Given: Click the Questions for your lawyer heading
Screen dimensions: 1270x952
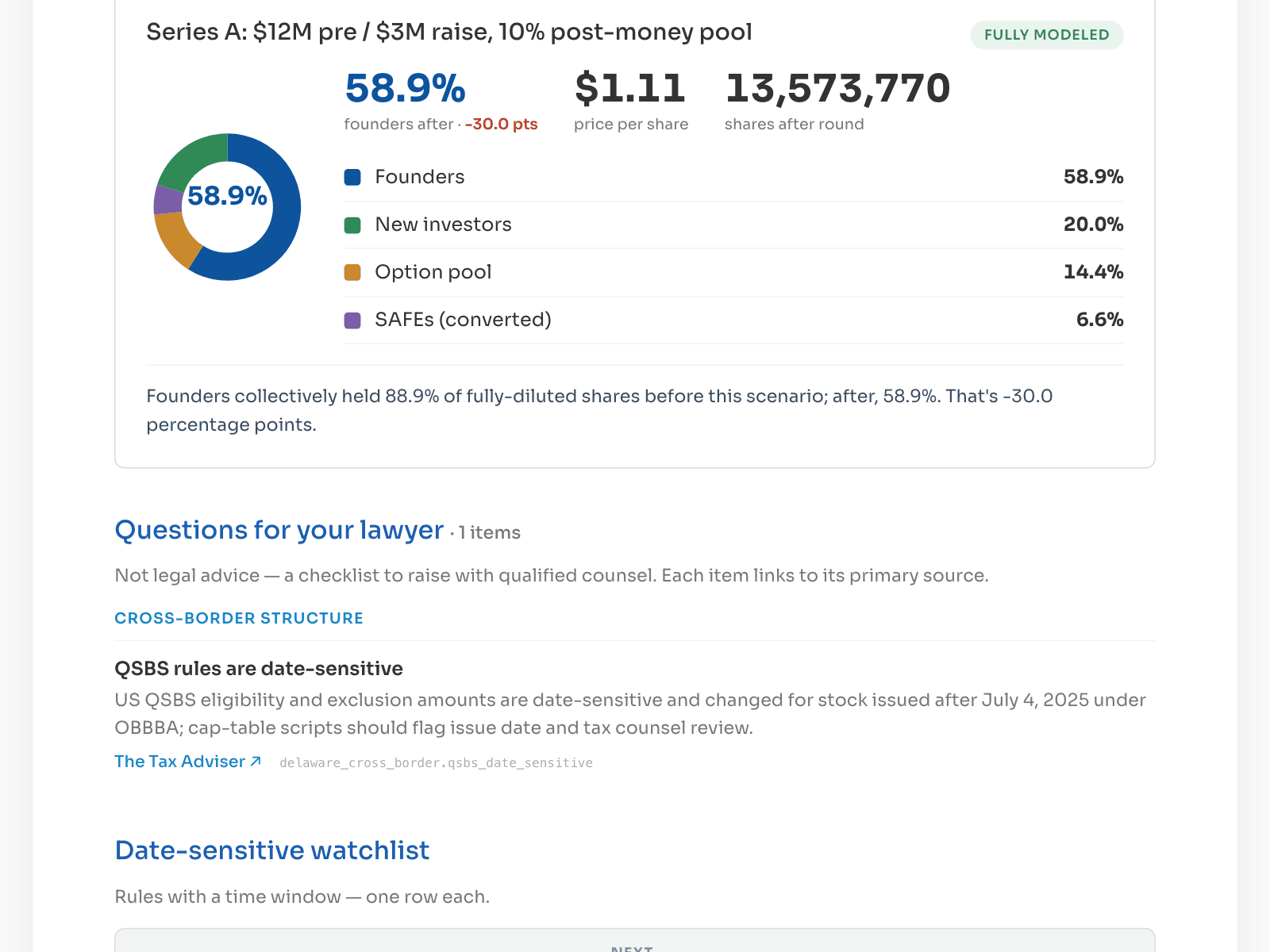Looking at the screenshot, I should (x=279, y=530).
